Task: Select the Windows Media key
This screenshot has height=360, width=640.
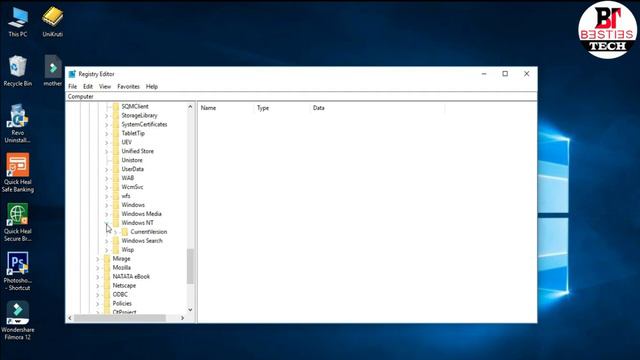Action: tap(141, 214)
